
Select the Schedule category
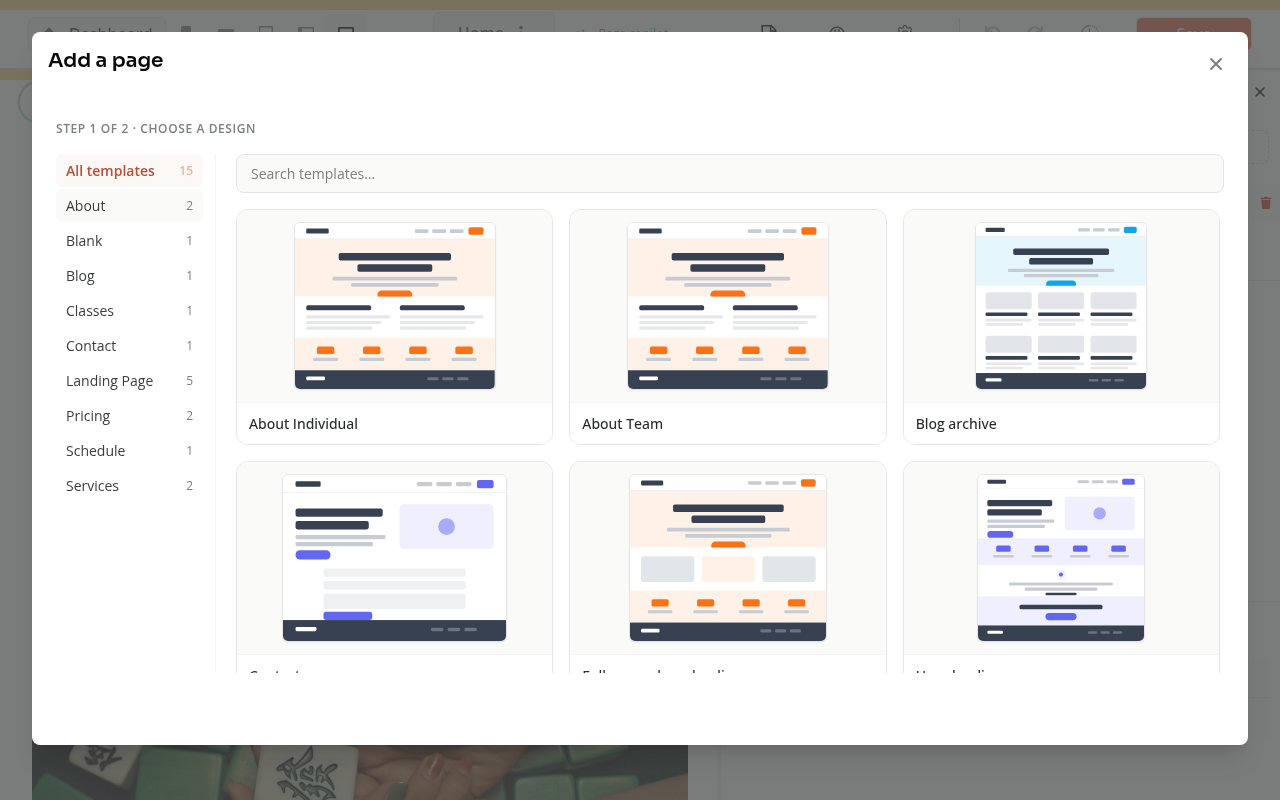129,451
